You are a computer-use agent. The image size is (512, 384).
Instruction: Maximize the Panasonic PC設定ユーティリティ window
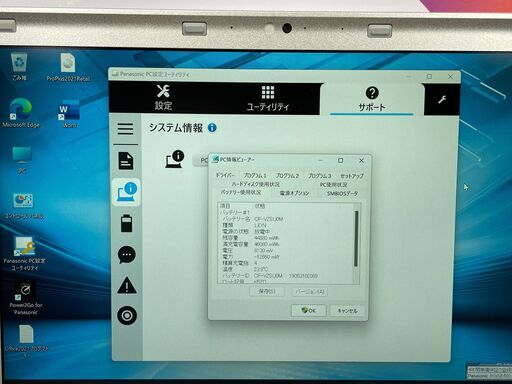pyautogui.click(x=430, y=76)
